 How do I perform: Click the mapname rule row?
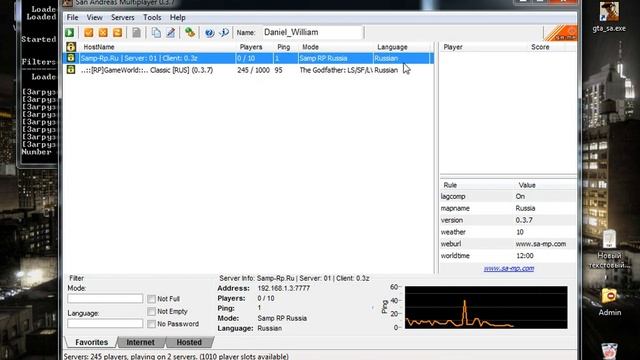click(508, 208)
